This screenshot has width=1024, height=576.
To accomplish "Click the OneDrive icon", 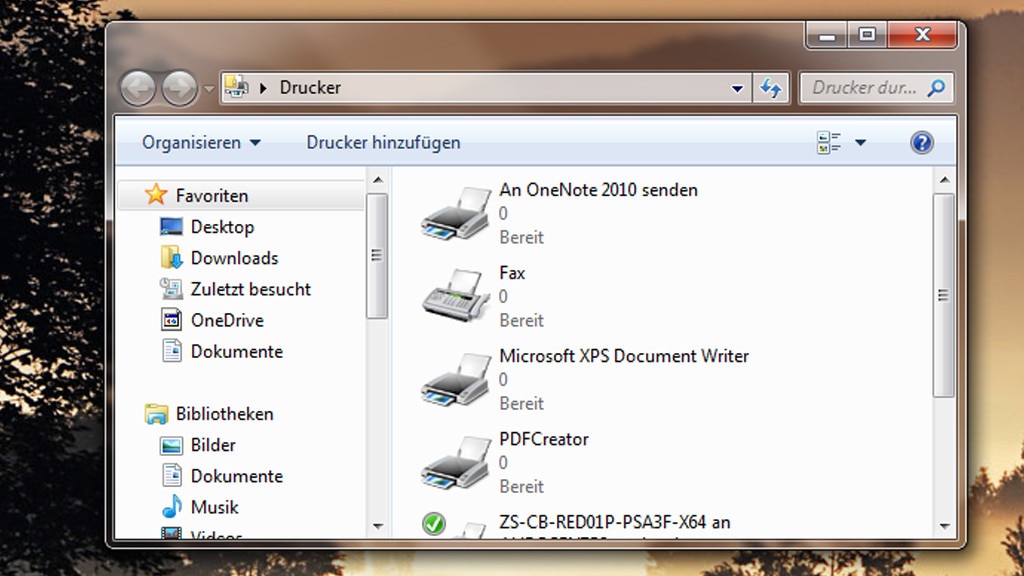I will click(x=171, y=319).
